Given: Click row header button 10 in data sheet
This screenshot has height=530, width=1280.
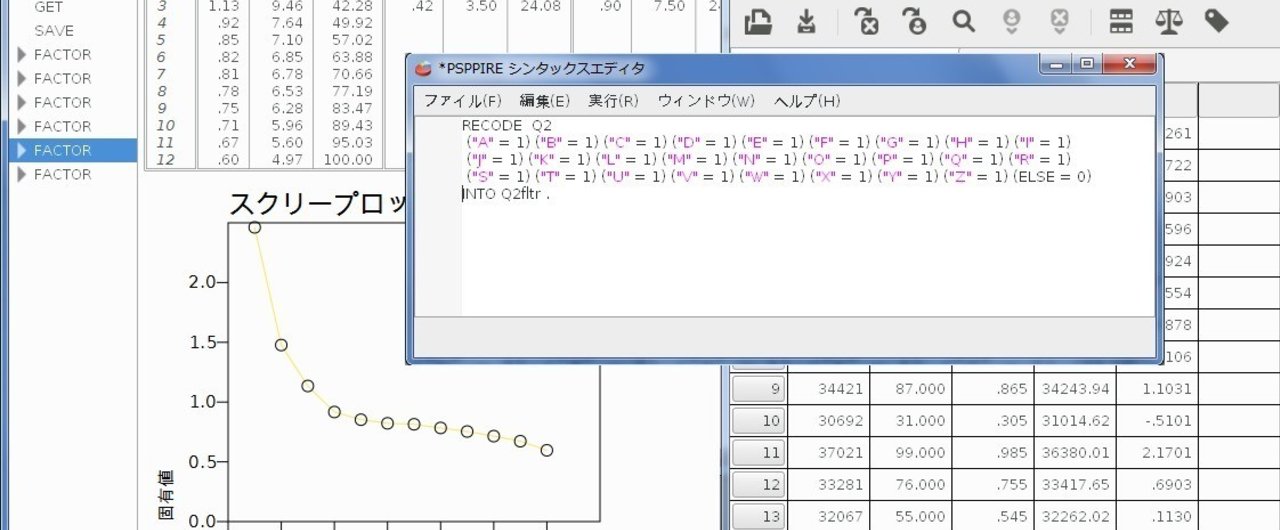Looking at the screenshot, I should [758, 421].
